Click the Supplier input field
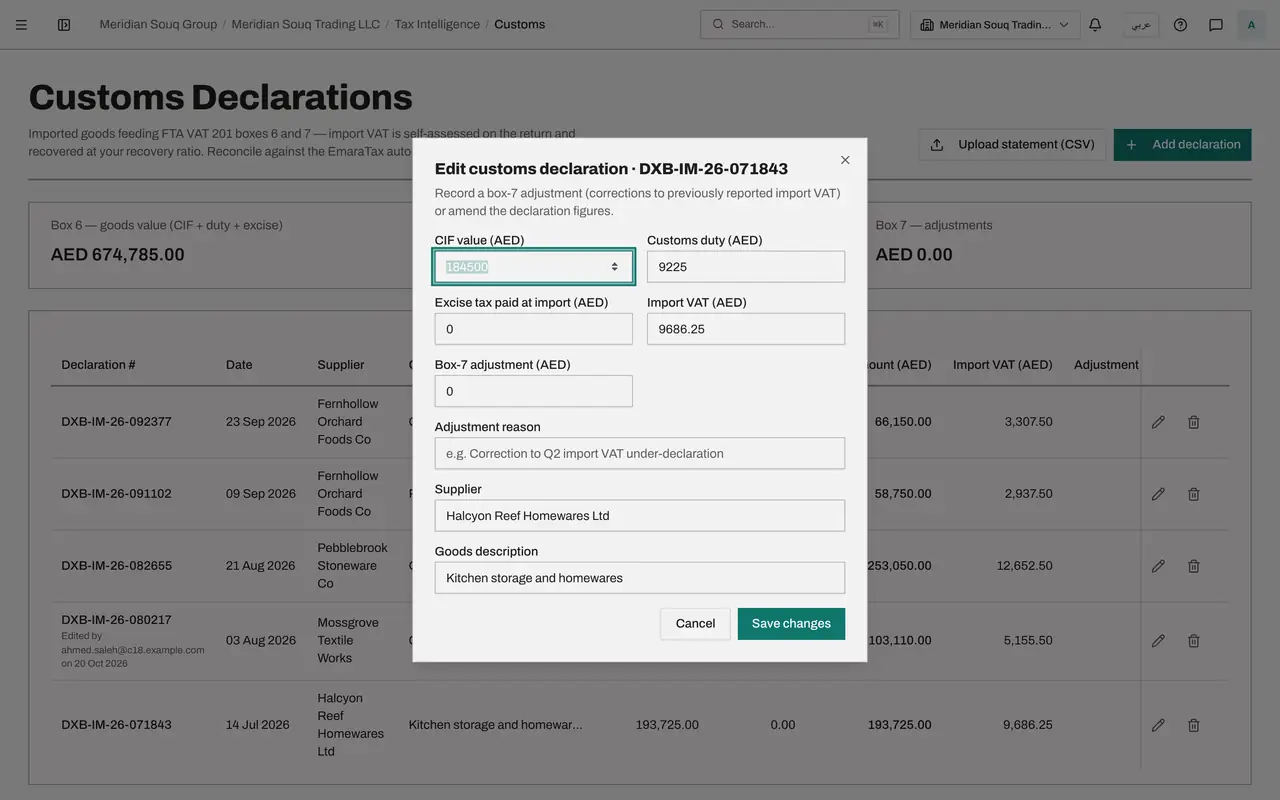The image size is (1280, 800). (x=640, y=516)
